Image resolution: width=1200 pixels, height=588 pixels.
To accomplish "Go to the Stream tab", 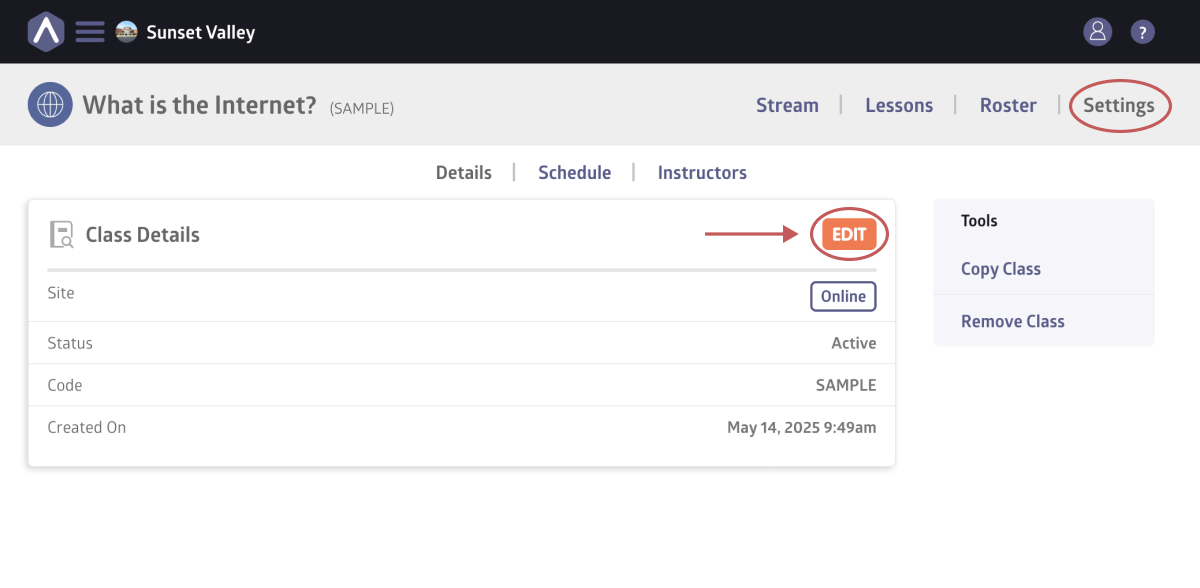I will [787, 105].
